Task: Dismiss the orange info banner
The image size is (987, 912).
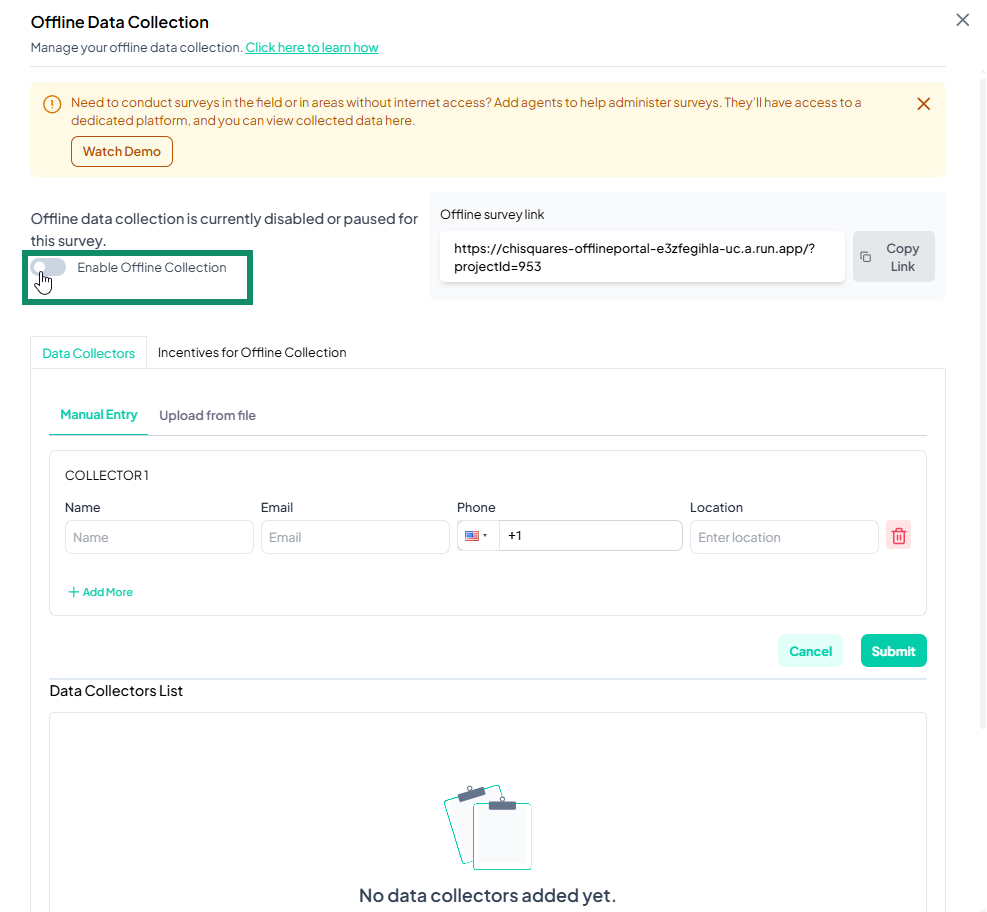Action: click(923, 104)
